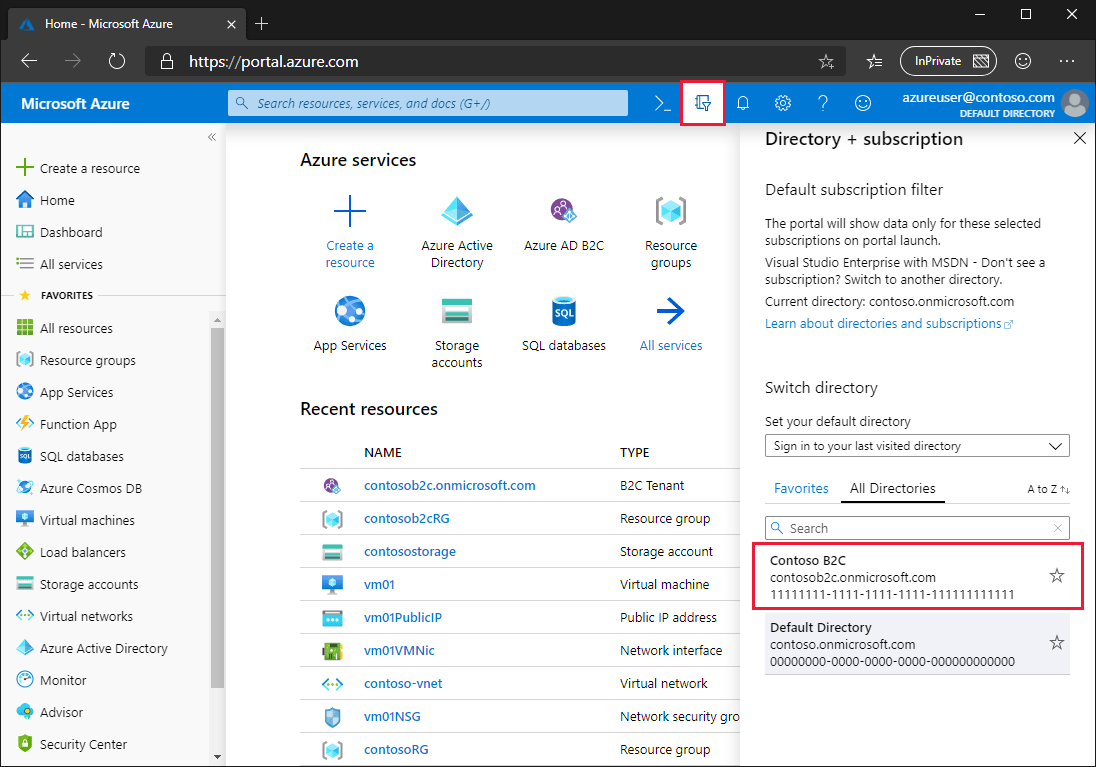Collapse the left sidebar menu
The width and height of the screenshot is (1096, 767).
[212, 137]
